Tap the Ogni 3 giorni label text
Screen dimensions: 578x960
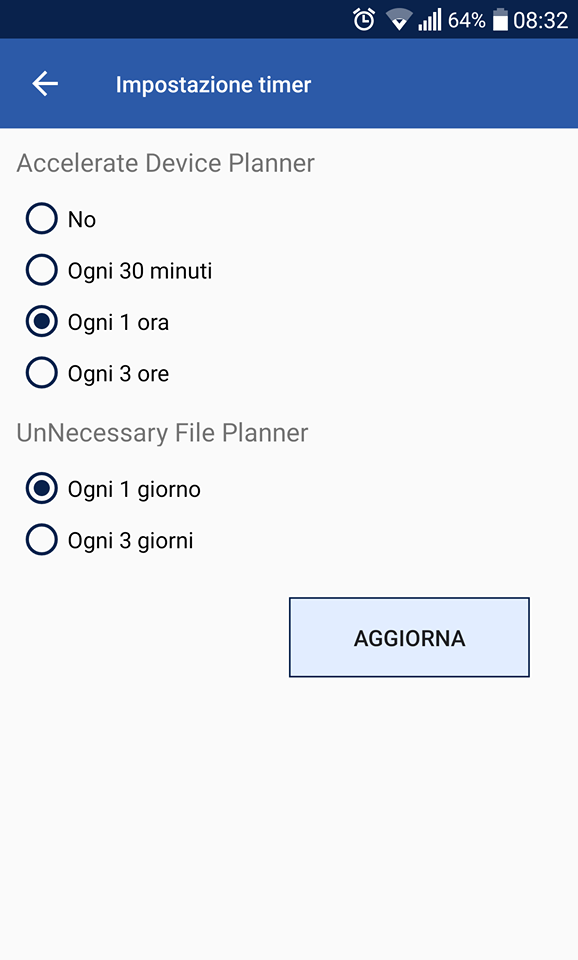pos(130,541)
